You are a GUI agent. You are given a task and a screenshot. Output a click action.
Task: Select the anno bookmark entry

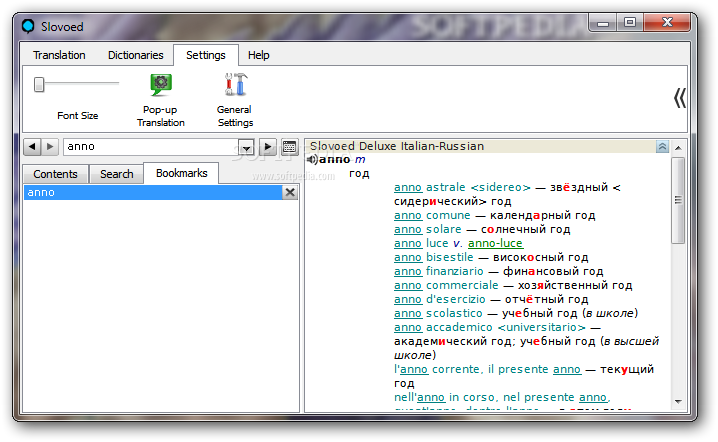153,192
